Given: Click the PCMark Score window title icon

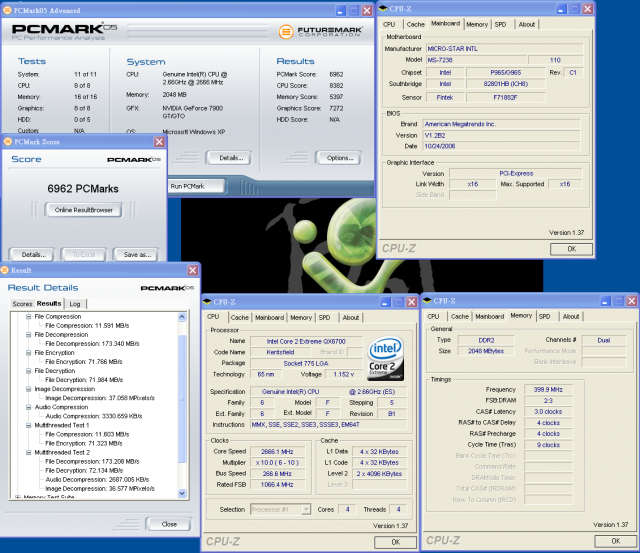Looking at the screenshot, I should click(8, 142).
